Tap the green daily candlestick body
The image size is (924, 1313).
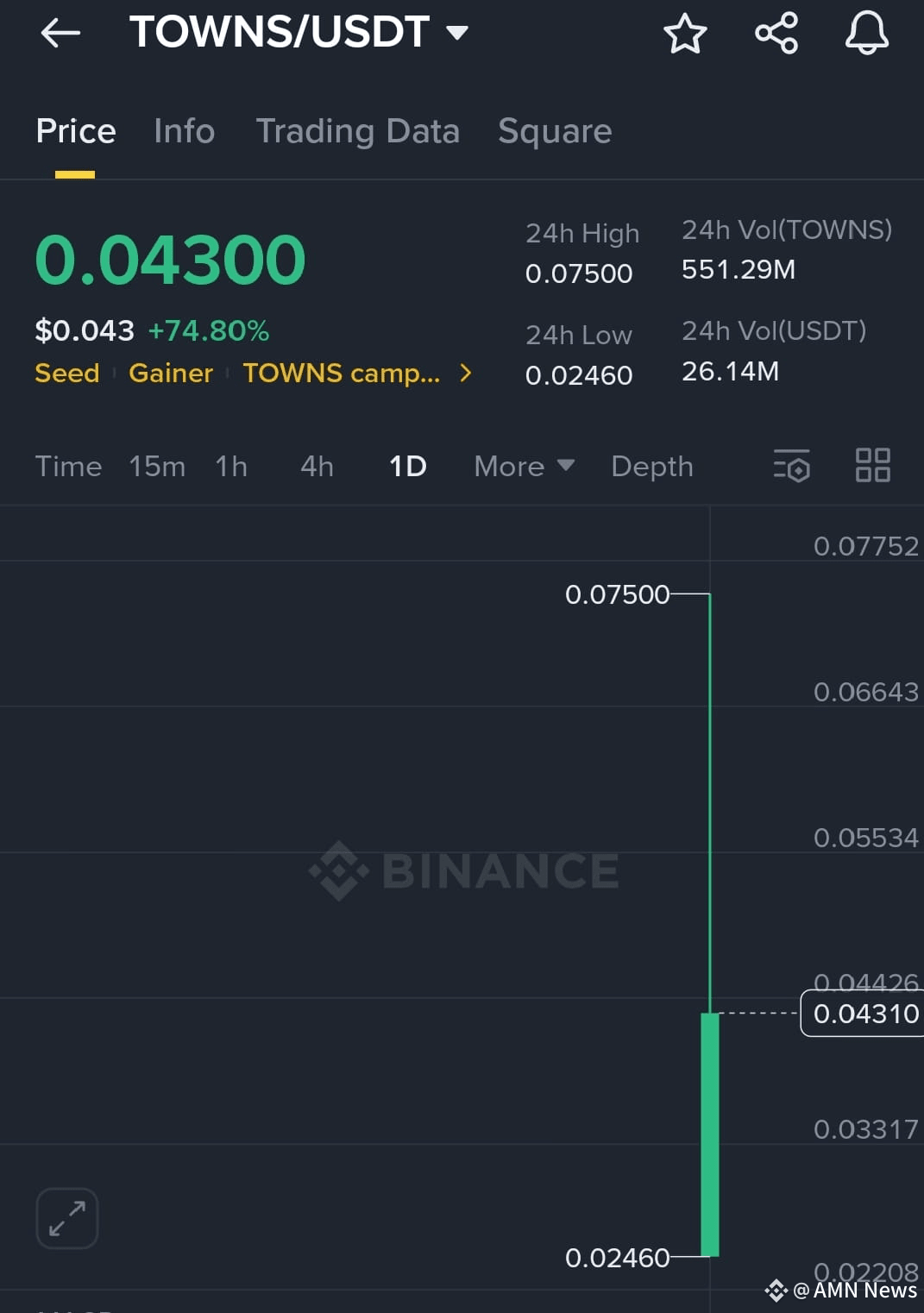pos(710,1134)
